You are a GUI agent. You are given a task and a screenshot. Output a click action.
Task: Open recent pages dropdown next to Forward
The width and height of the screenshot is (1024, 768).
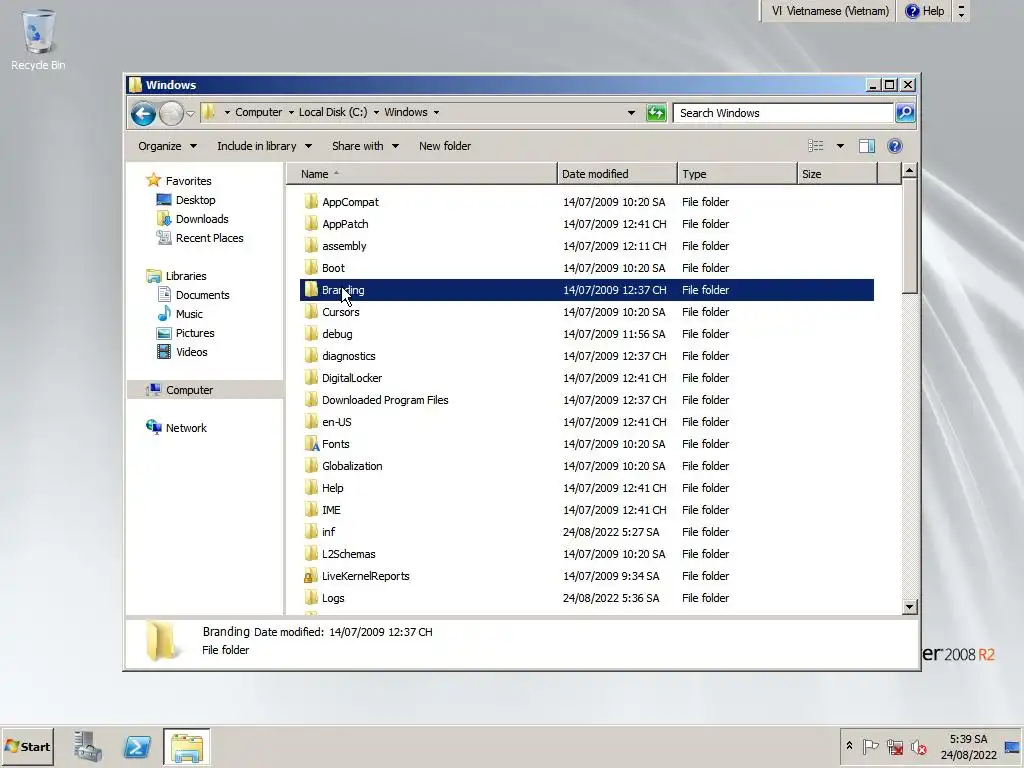tap(190, 114)
